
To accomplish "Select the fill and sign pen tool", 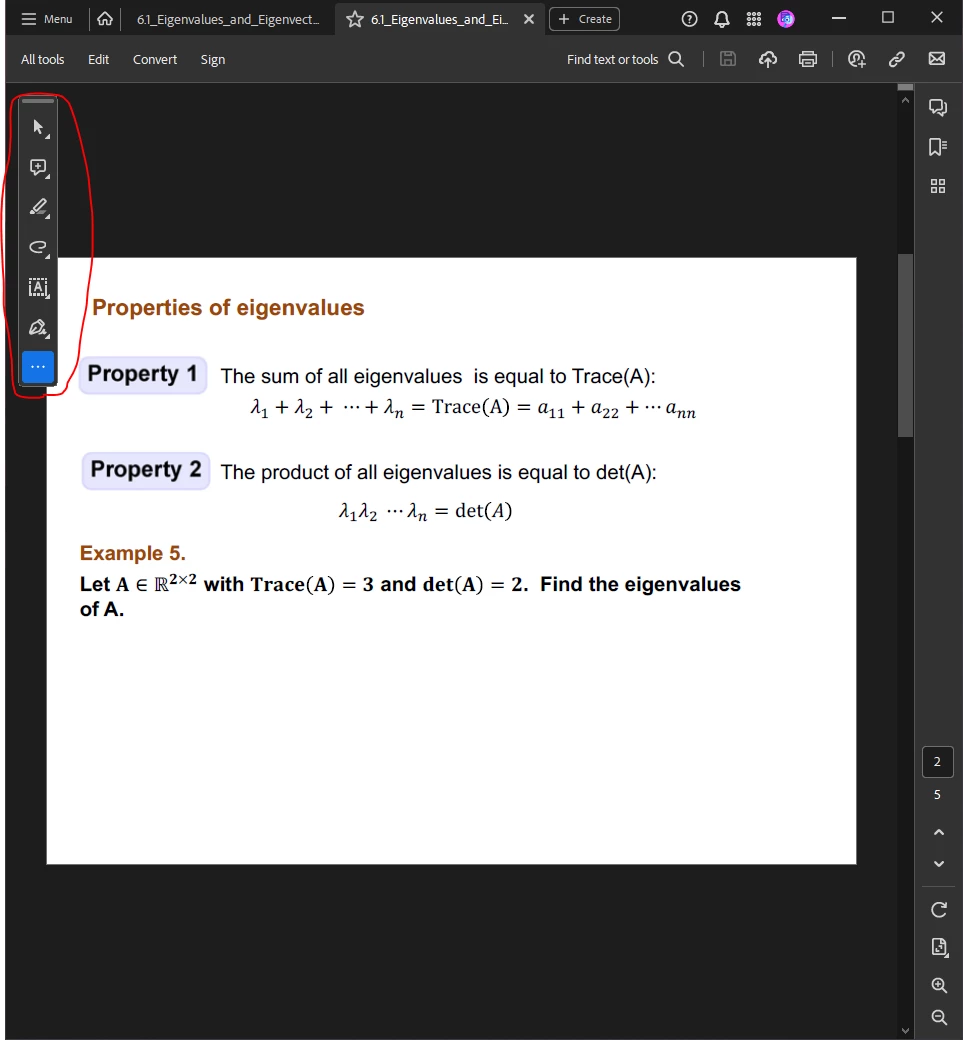I will coord(38,328).
